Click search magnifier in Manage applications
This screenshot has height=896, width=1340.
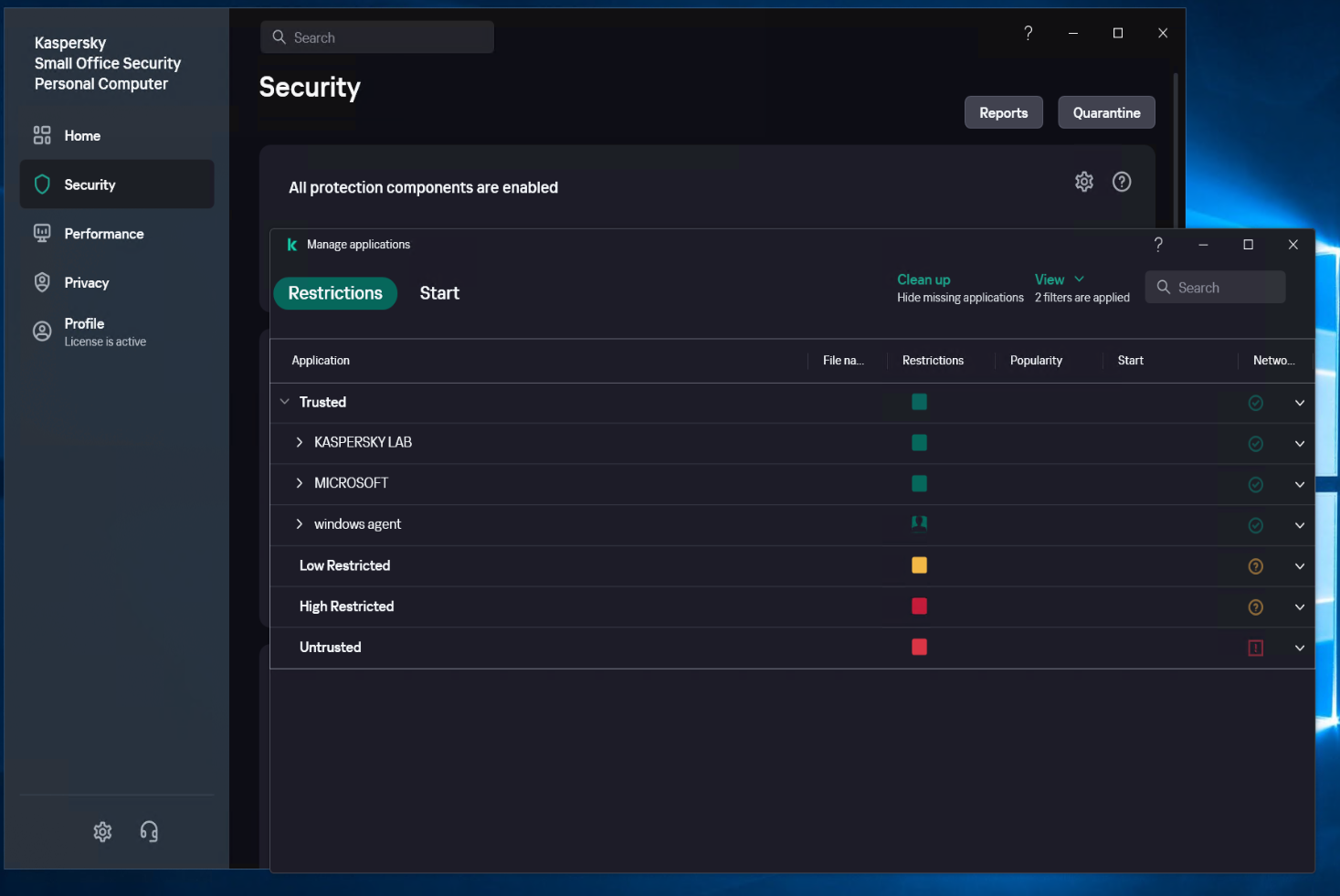[x=1164, y=287]
